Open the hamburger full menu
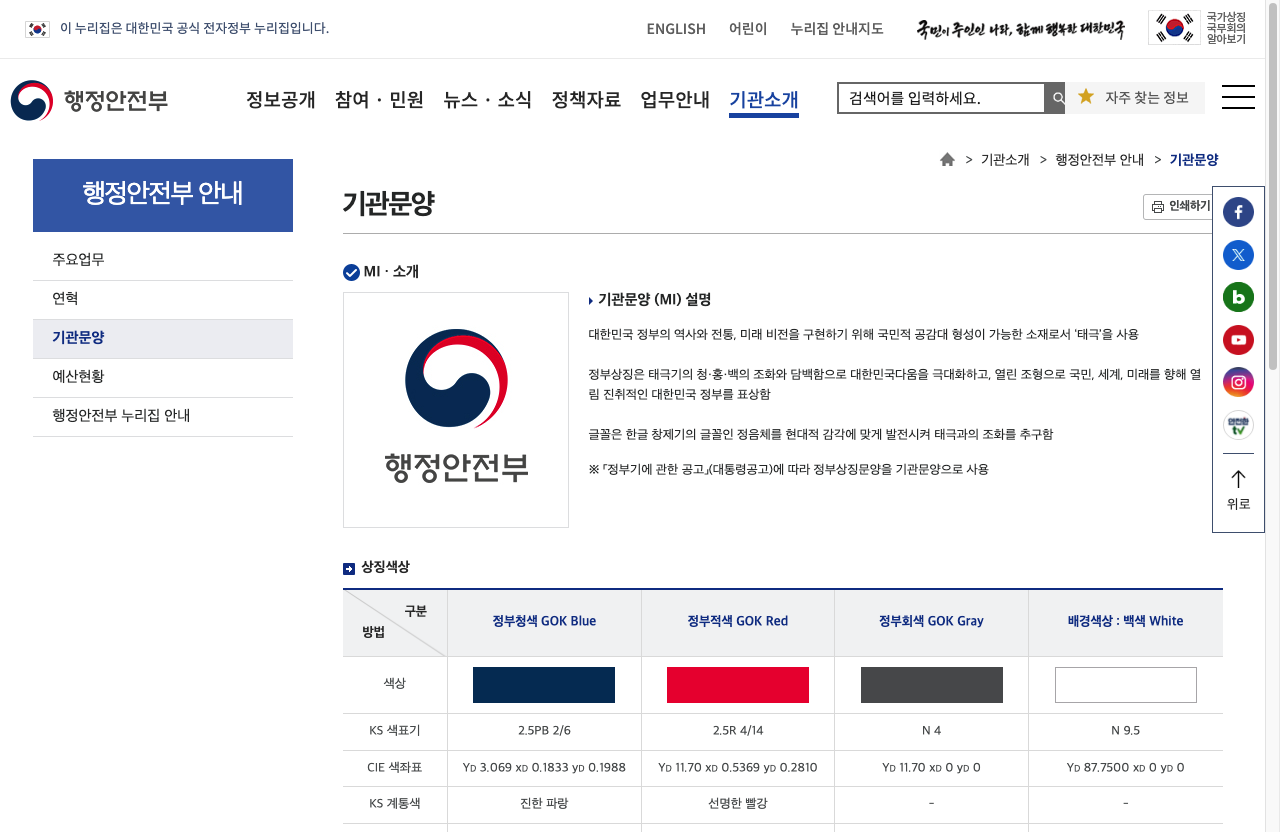This screenshot has height=832, width=1280. (1238, 97)
